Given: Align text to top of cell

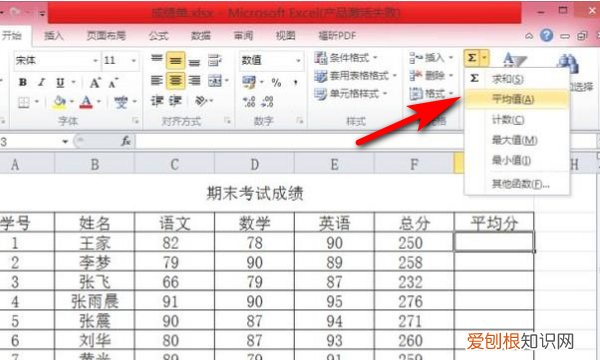Looking at the screenshot, I should click(157, 60).
